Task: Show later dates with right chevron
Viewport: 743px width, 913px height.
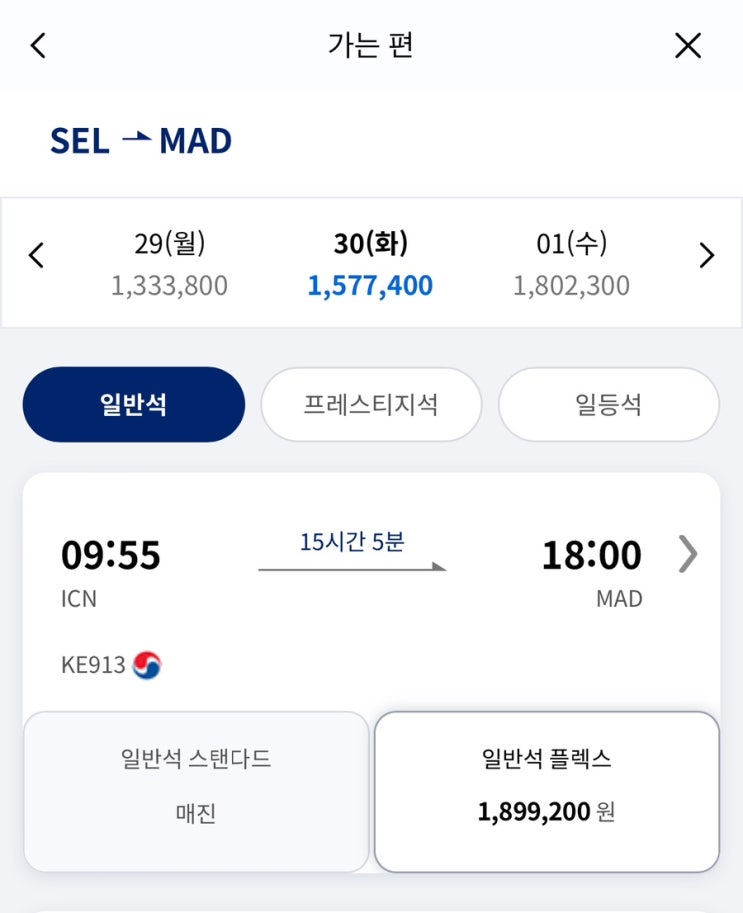Action: coord(707,256)
